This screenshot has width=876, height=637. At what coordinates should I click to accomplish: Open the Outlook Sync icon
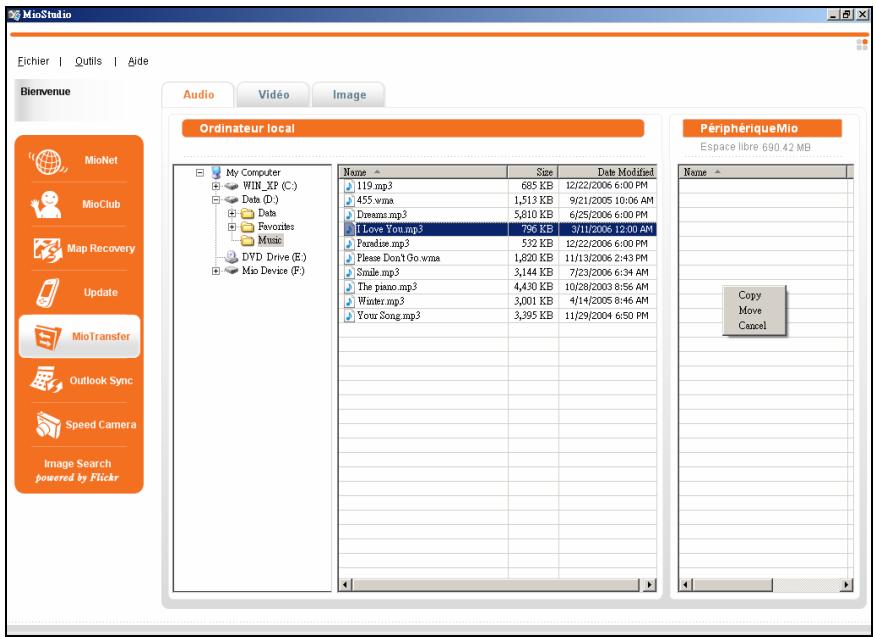coord(46,380)
